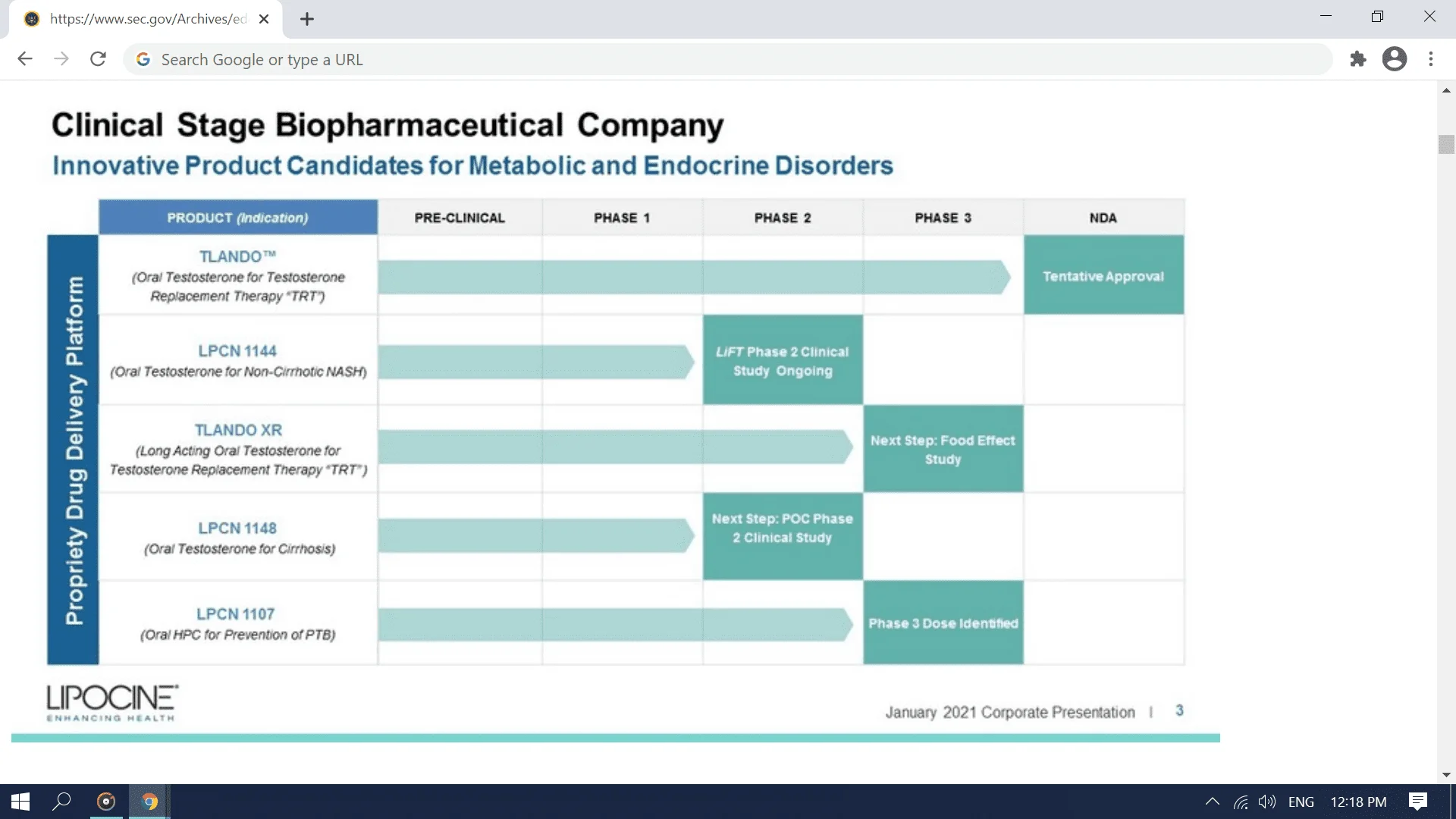Open the media player app in taskbar

click(x=106, y=802)
